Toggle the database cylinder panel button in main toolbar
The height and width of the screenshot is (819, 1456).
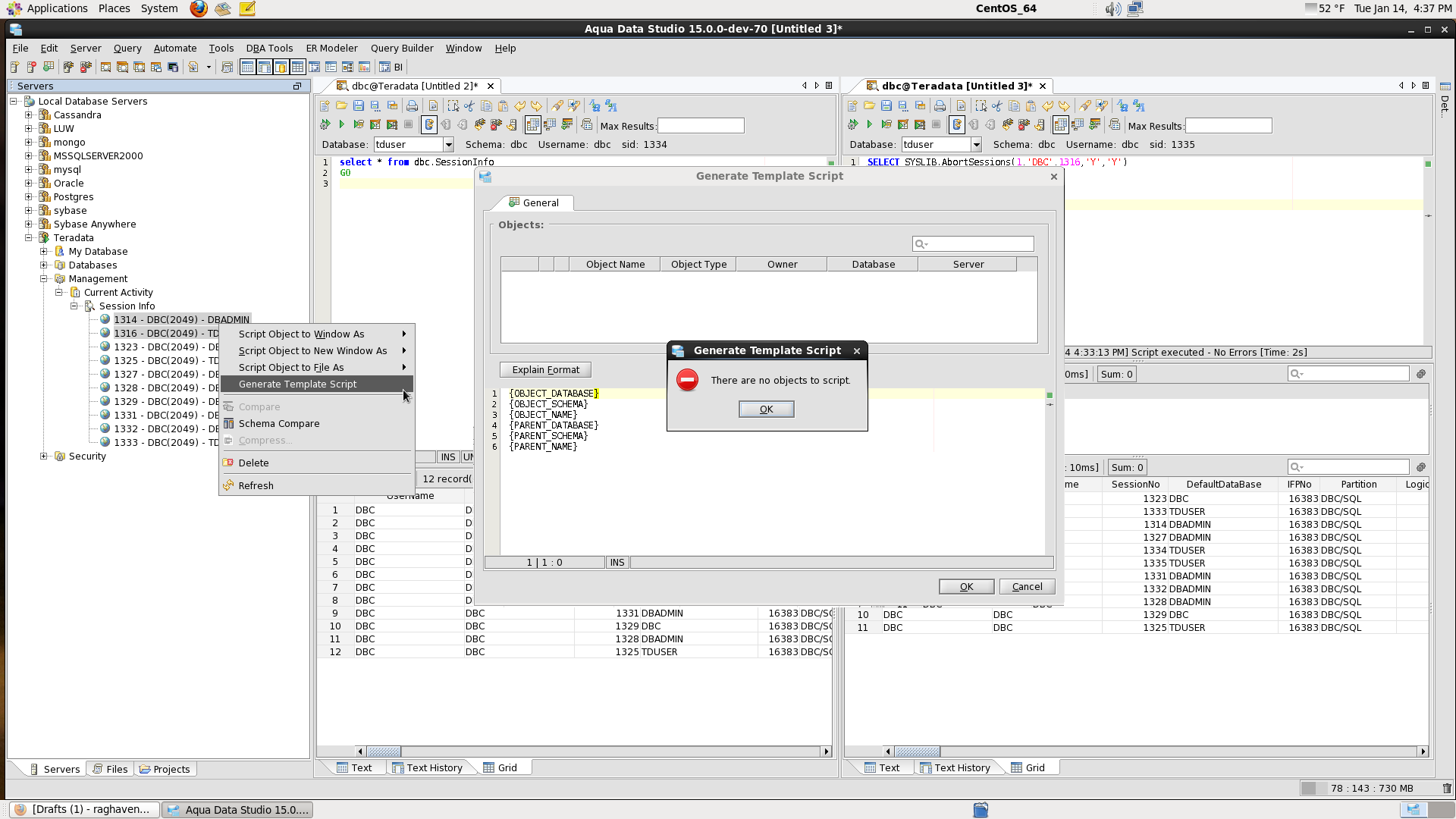click(281, 67)
